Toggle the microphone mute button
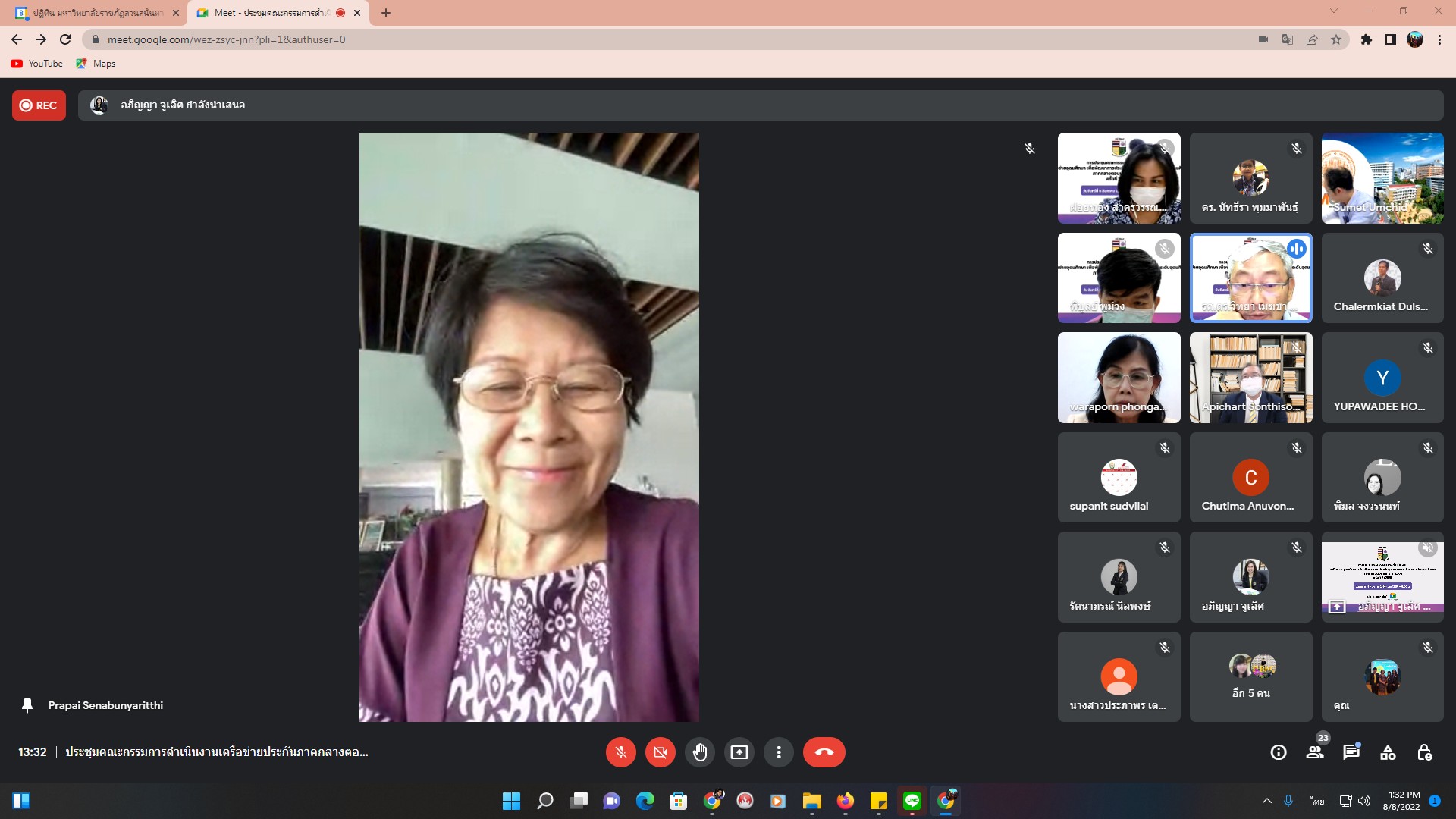This screenshot has width=1456, height=819. pos(620,752)
